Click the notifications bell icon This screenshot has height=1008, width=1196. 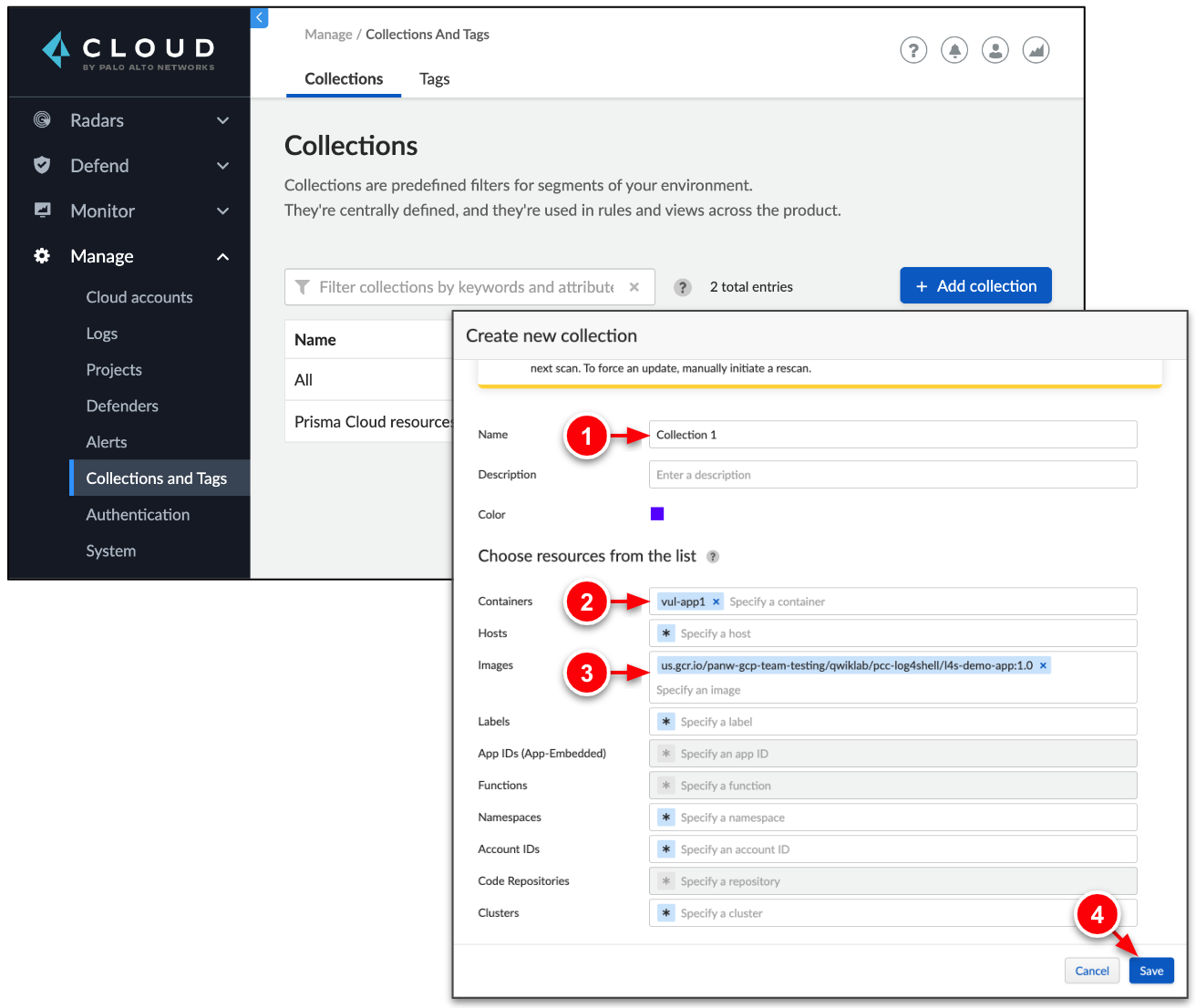954,50
